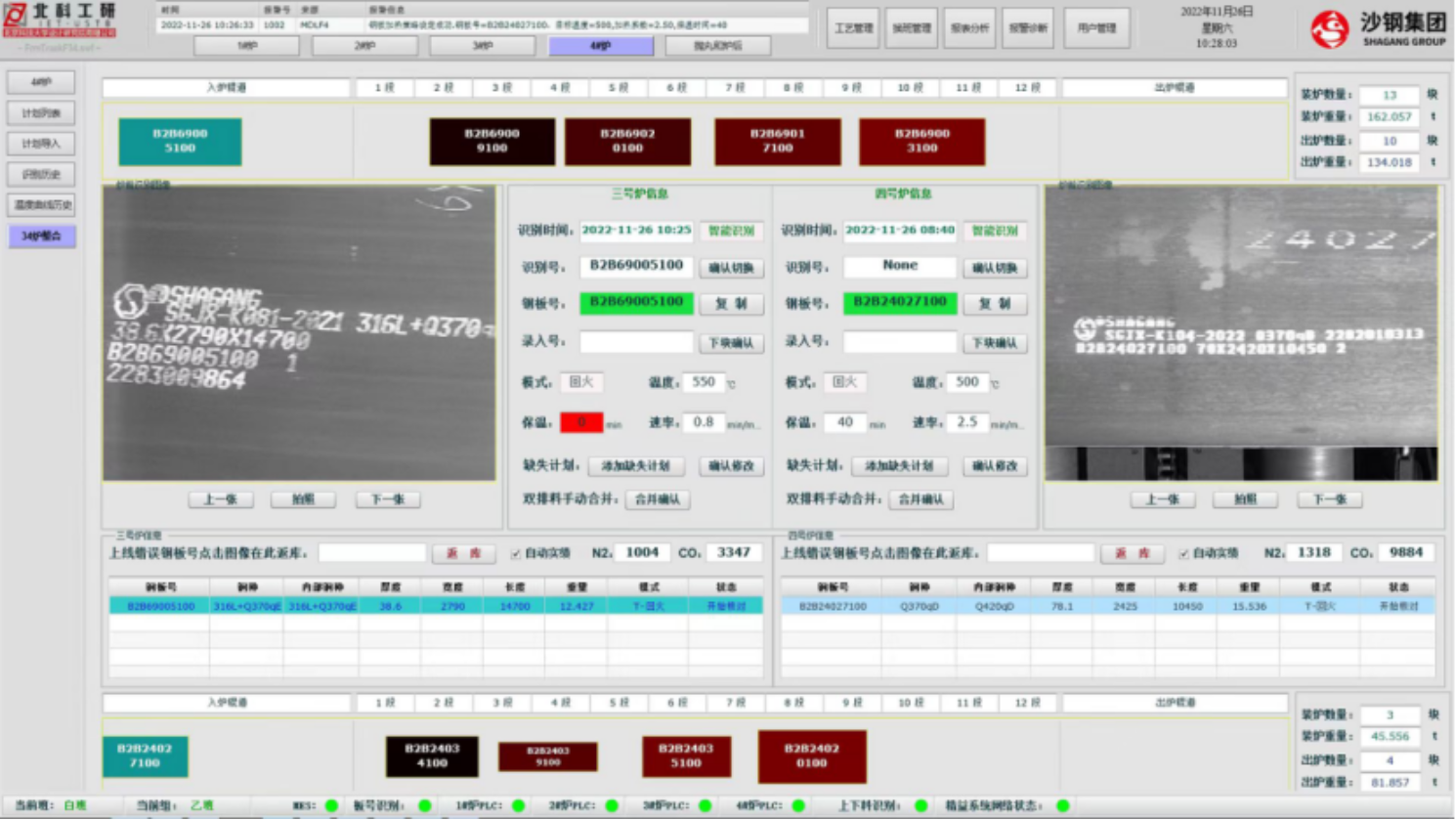Click 添加缺失计划 in furnace three panel
The width and height of the screenshot is (1456, 820).
[x=635, y=466]
